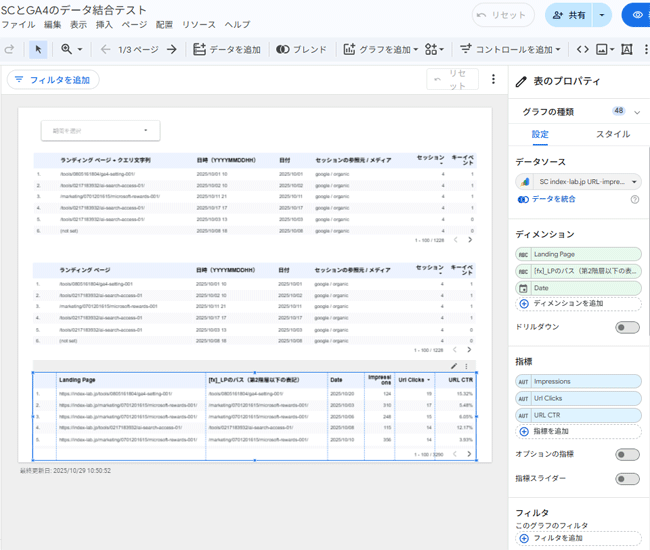Click the help icon beside データを統合

pos(635,200)
